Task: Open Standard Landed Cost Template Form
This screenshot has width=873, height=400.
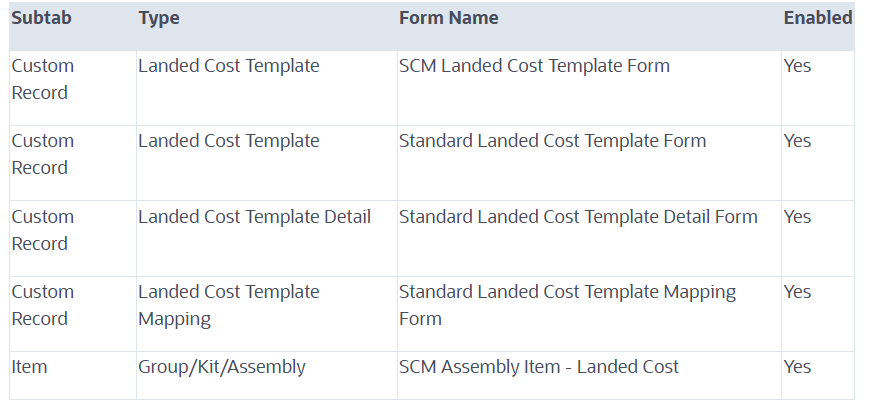Action: tap(552, 141)
